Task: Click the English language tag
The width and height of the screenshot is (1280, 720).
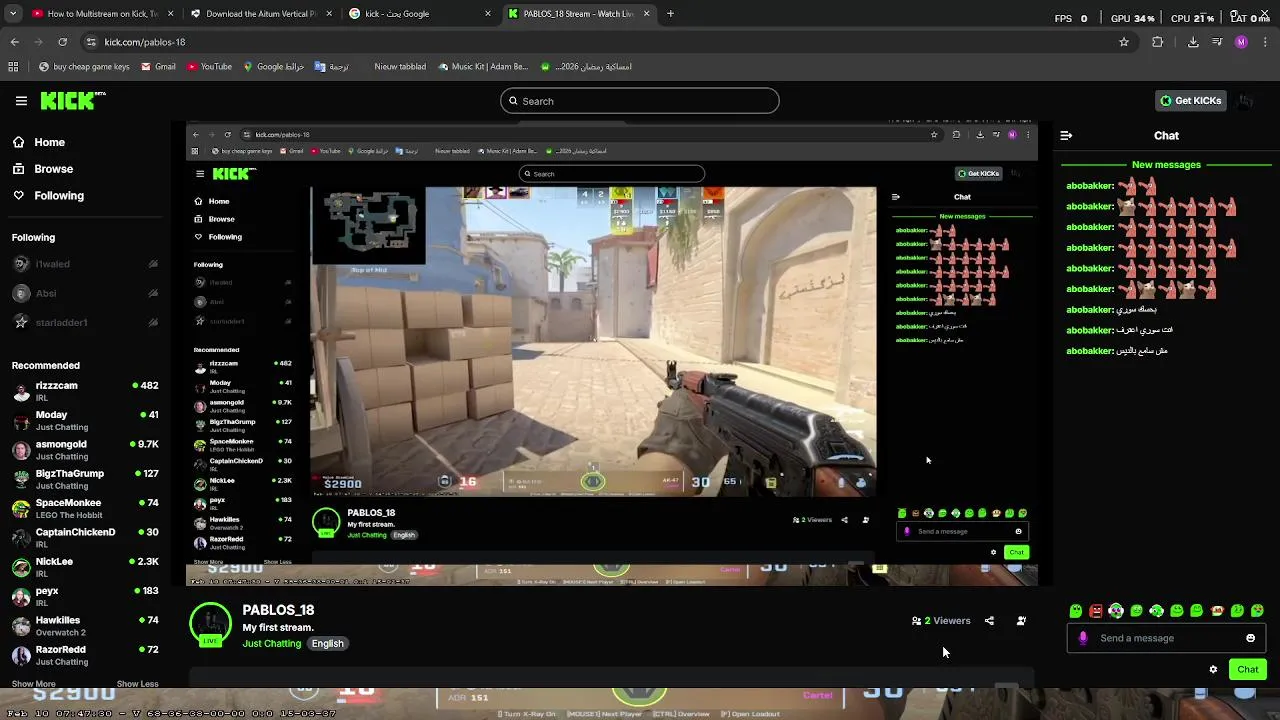Action: 327,644
